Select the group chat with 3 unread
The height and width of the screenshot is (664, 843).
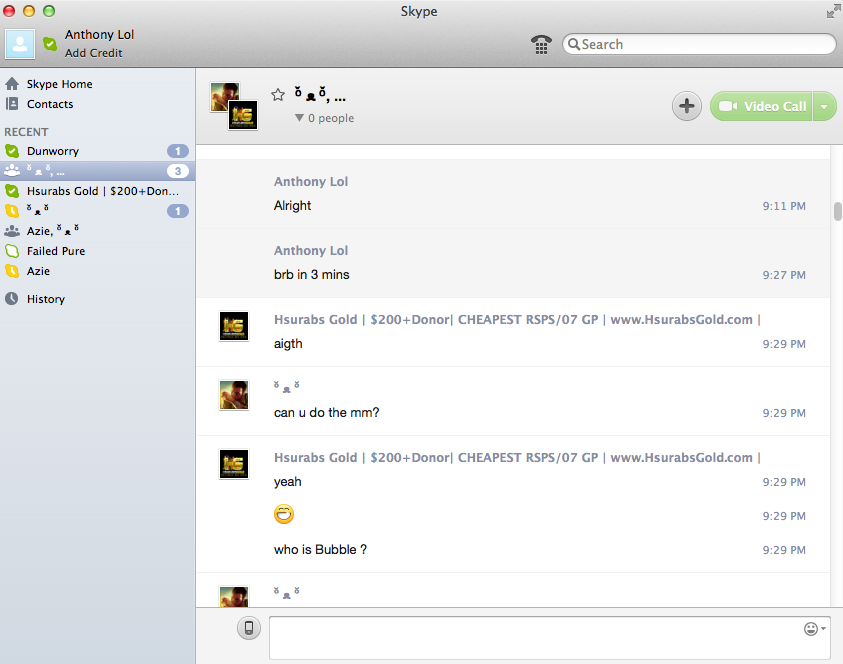(97, 171)
